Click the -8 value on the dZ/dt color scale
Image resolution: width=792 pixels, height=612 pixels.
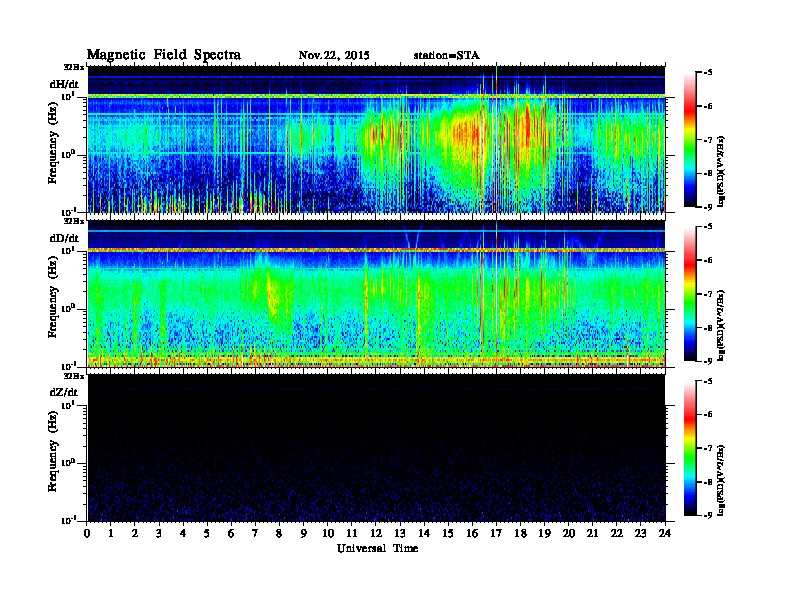[x=708, y=481]
